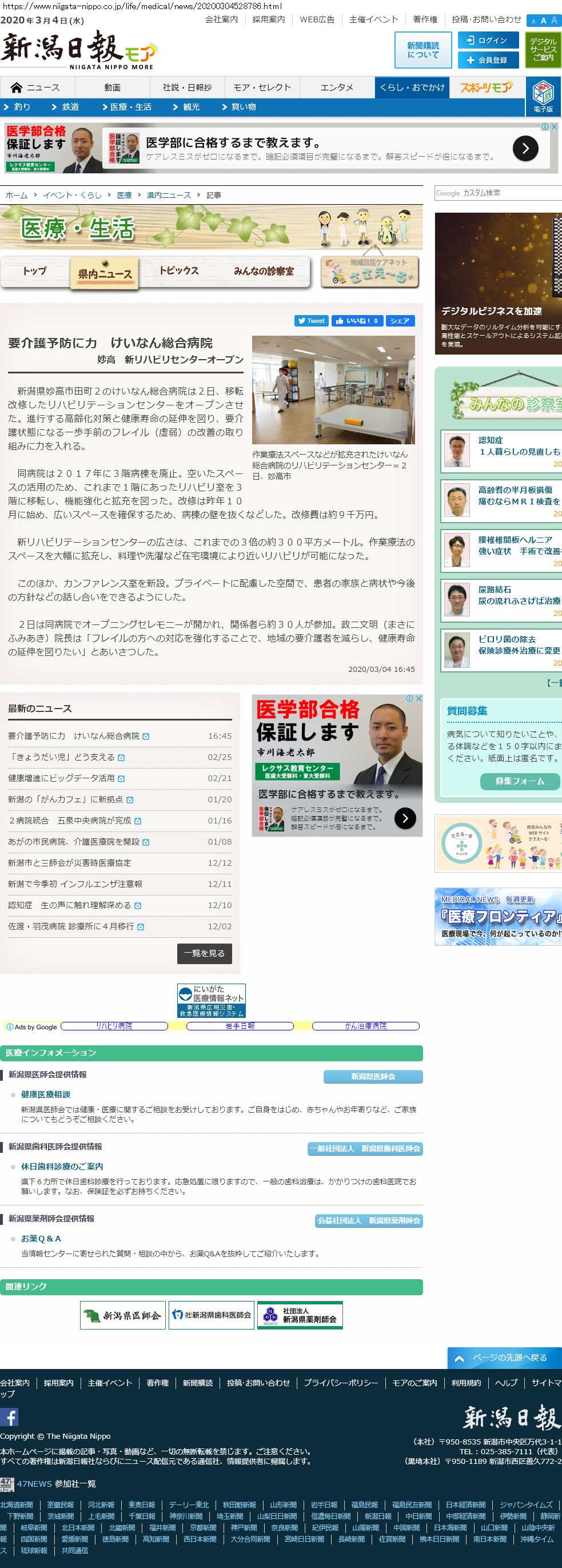Open the 電子版 digital edition icon
Screen dimensions: 562x1568
coord(543,97)
